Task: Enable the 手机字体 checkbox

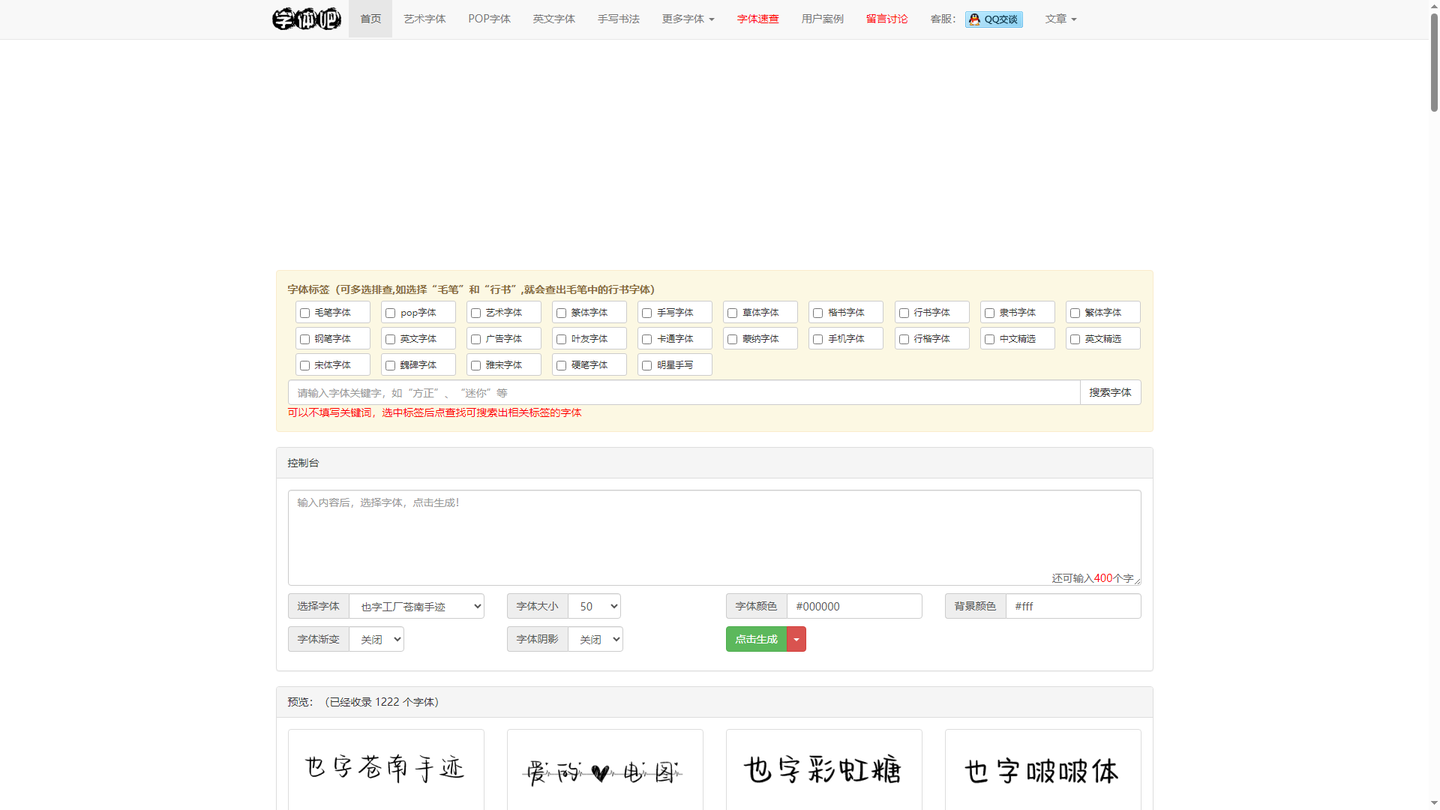Action: pos(818,339)
